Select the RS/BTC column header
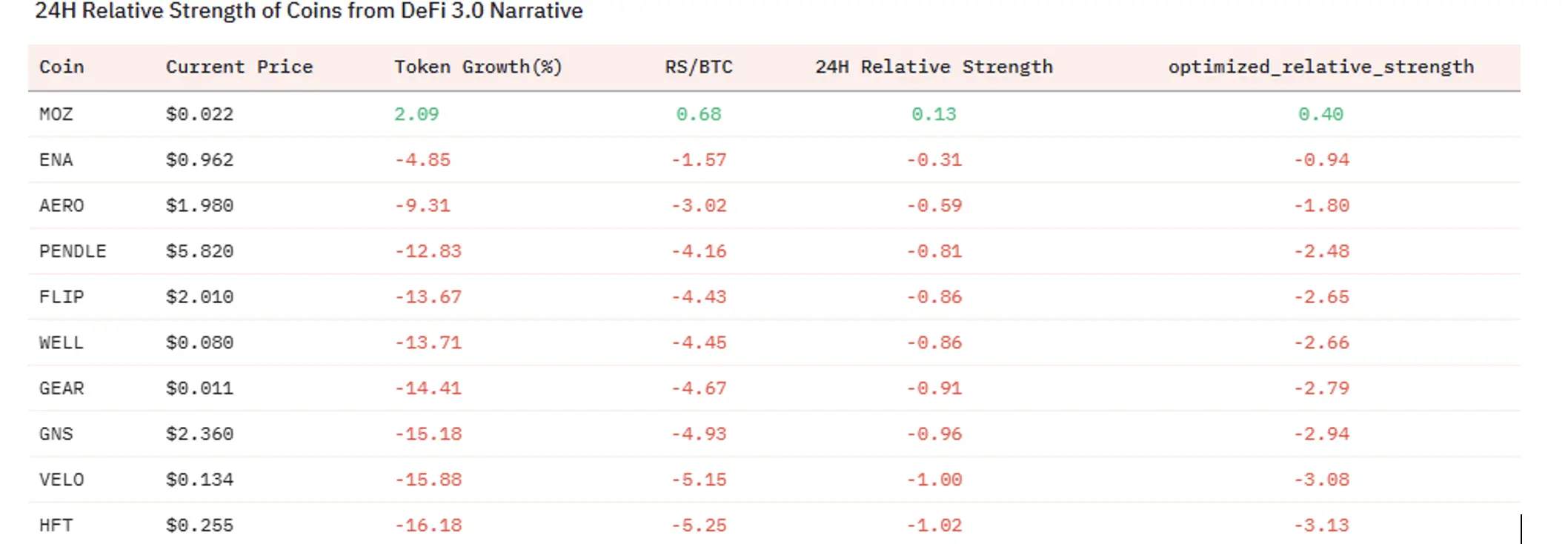 698,67
